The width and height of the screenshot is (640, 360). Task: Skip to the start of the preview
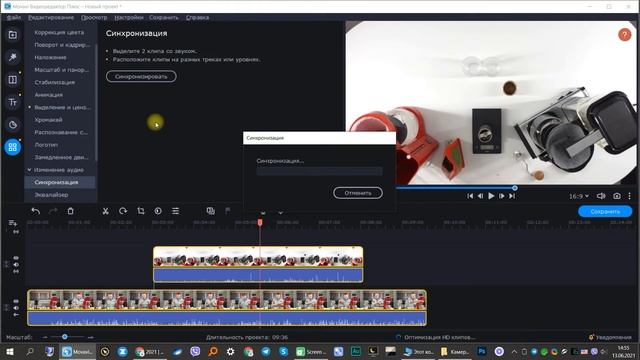pos(470,196)
